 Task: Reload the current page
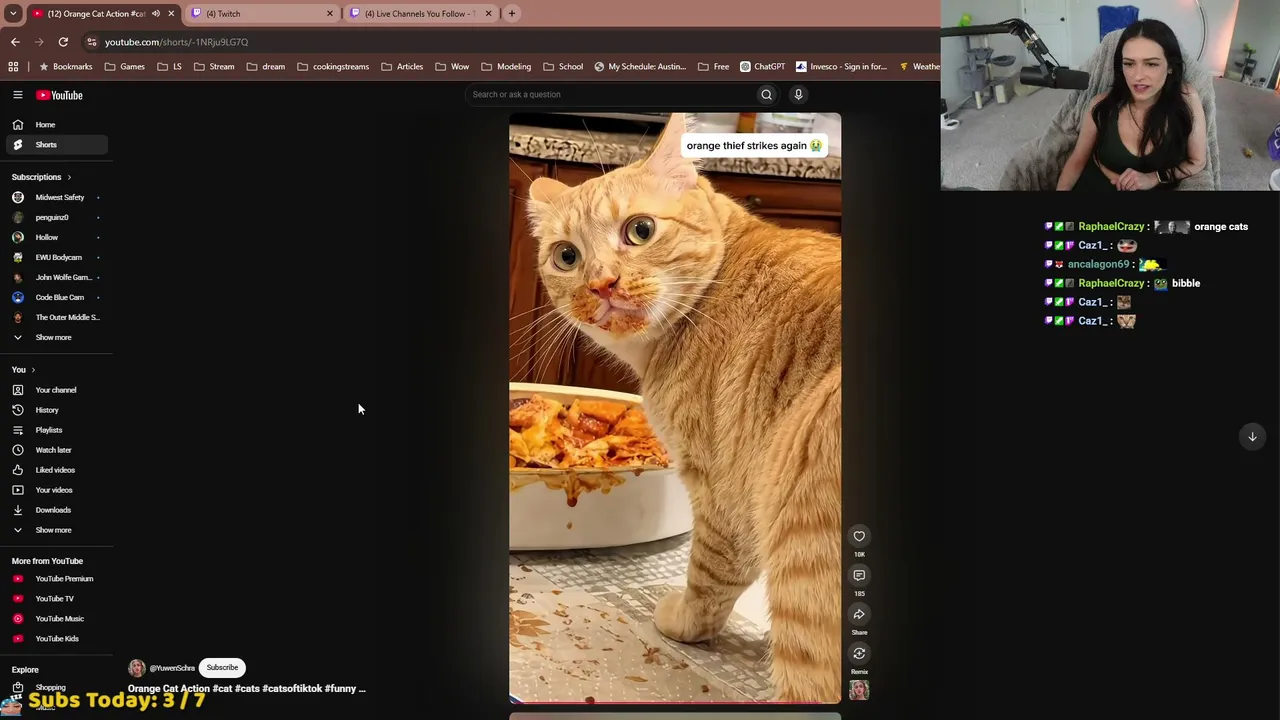click(63, 42)
